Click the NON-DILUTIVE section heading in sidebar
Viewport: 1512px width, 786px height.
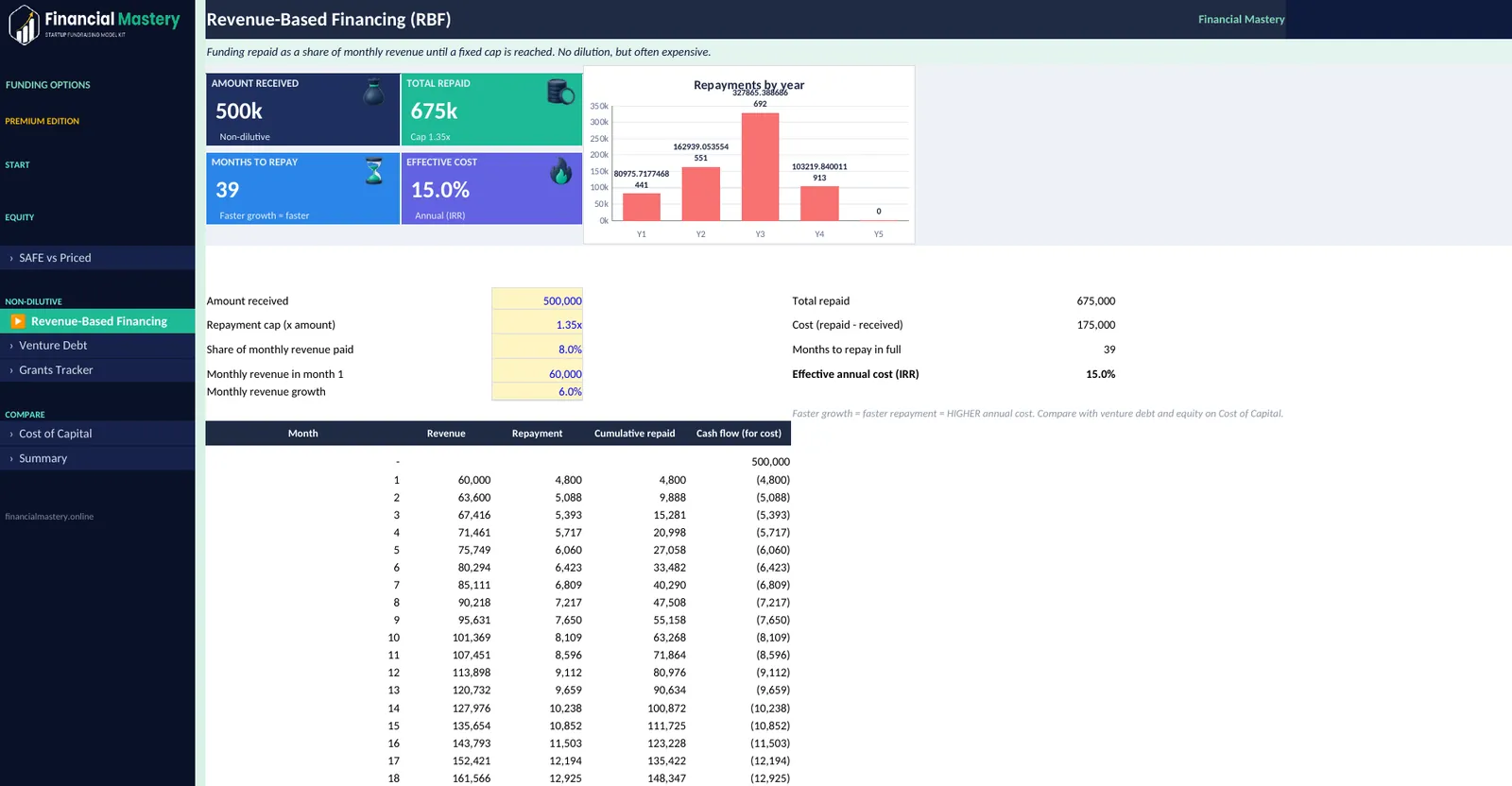33,302
